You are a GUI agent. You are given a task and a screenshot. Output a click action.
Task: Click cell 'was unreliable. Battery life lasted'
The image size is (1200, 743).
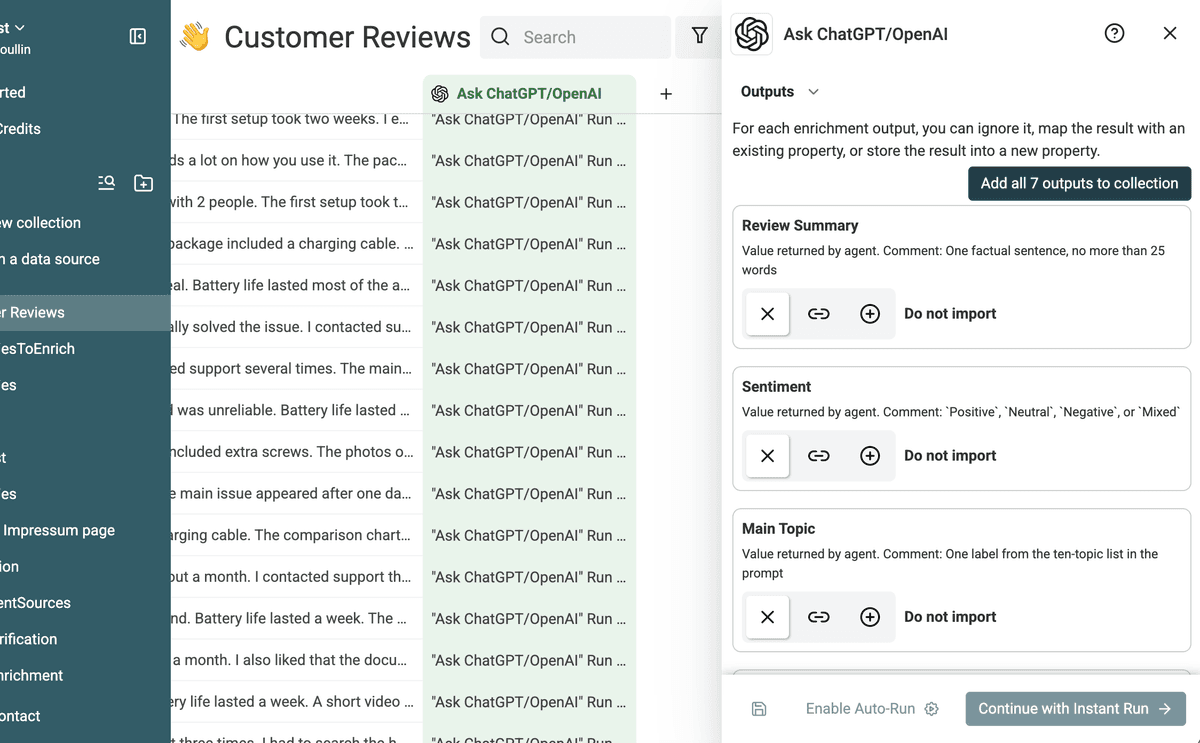coord(297,410)
